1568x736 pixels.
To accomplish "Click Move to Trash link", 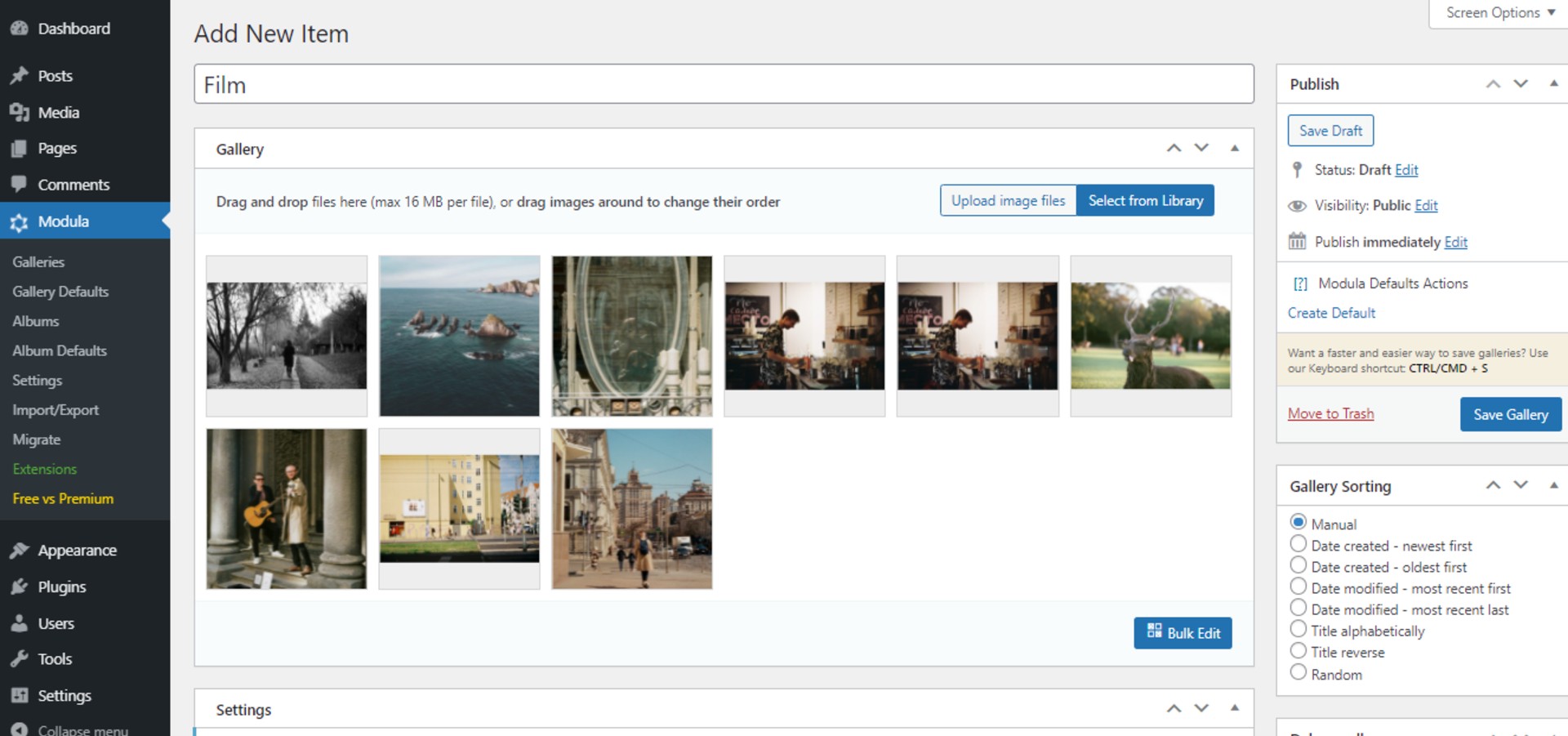I will (1330, 414).
